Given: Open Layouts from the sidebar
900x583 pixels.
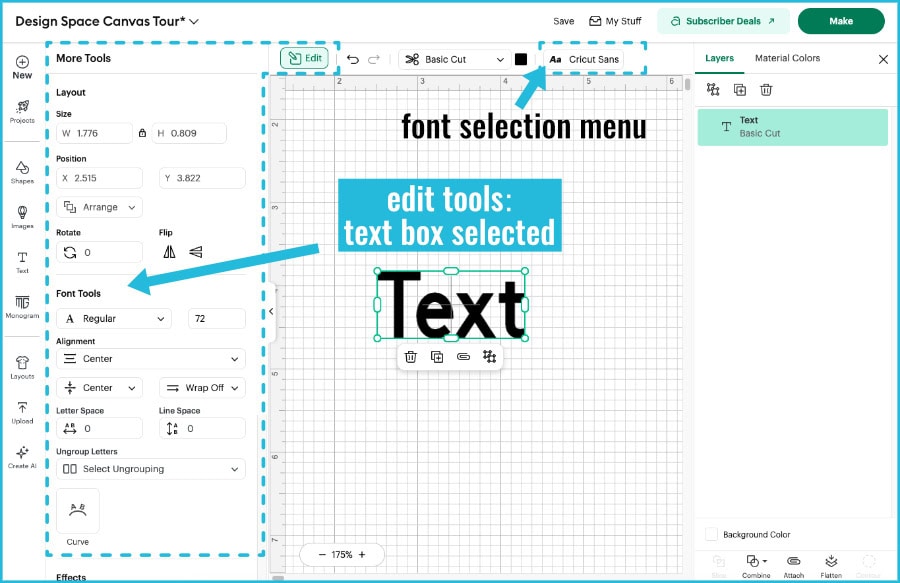Looking at the screenshot, I should coord(22,367).
